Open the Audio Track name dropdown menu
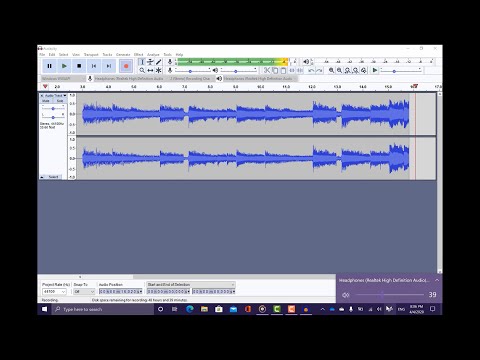 click(x=56, y=96)
